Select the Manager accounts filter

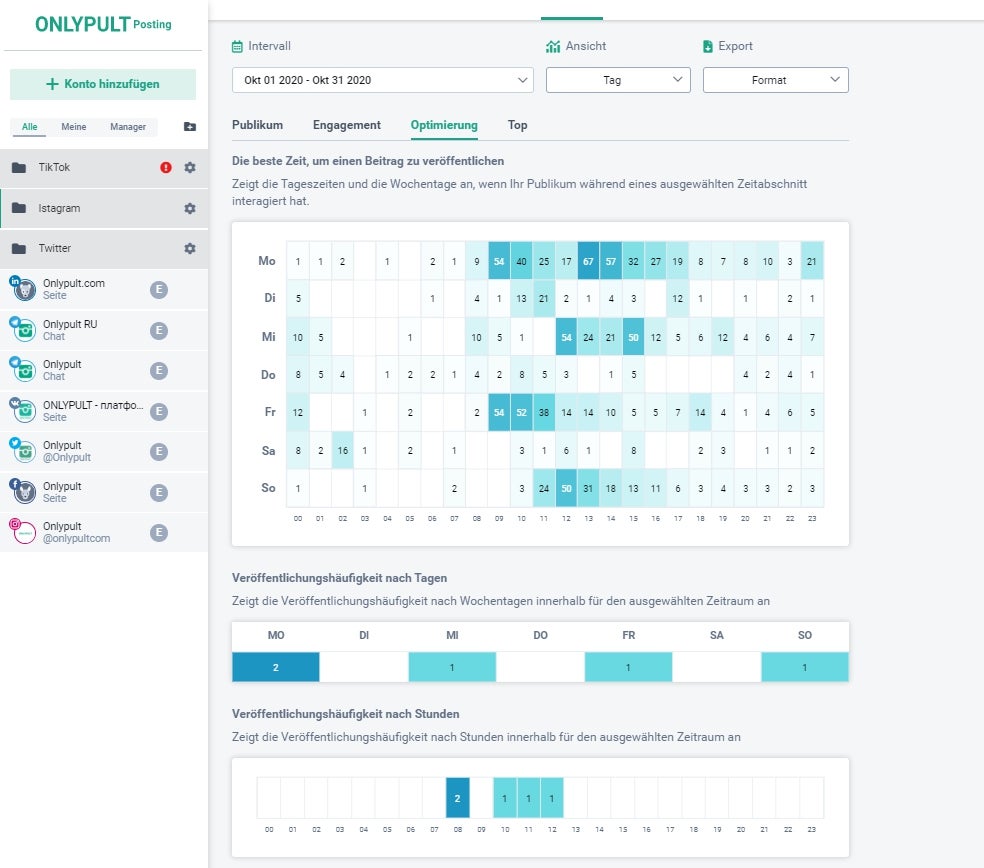(x=128, y=127)
